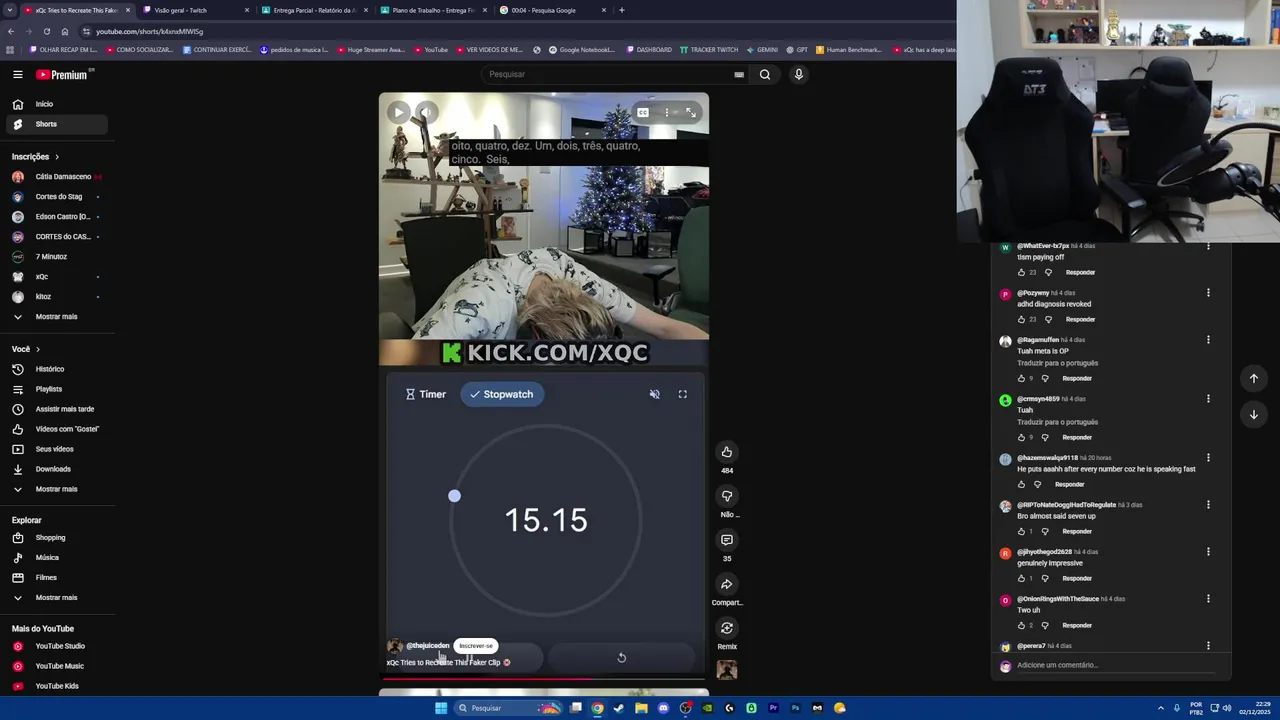Play the short with the play button
1280x720 pixels.
click(x=398, y=112)
